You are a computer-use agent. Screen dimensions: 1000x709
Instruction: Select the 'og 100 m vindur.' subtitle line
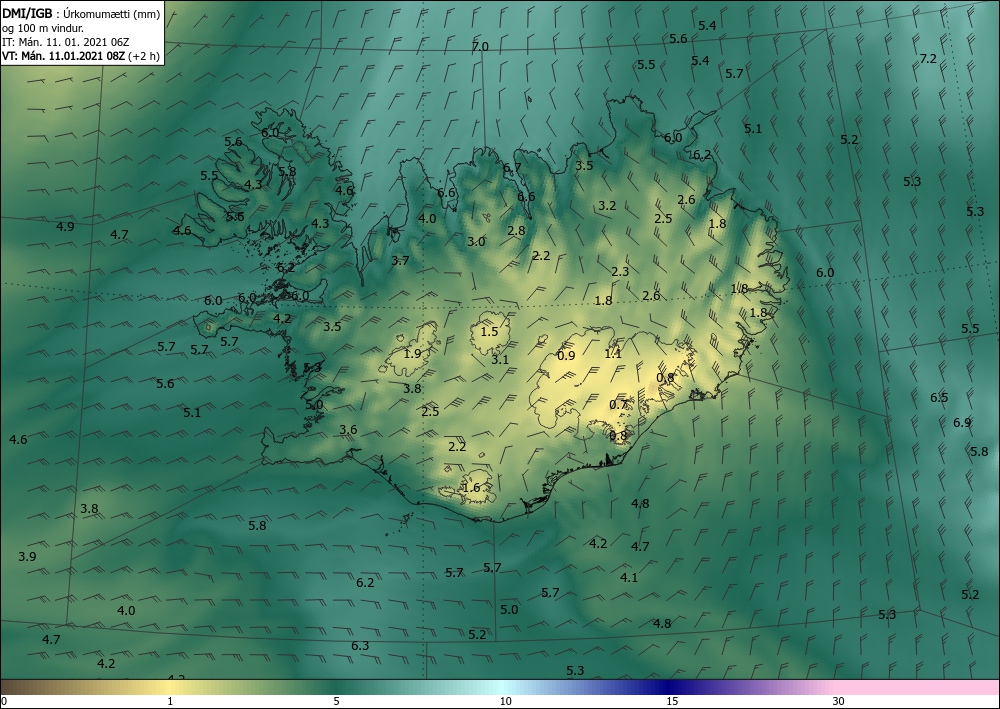(x=43, y=28)
